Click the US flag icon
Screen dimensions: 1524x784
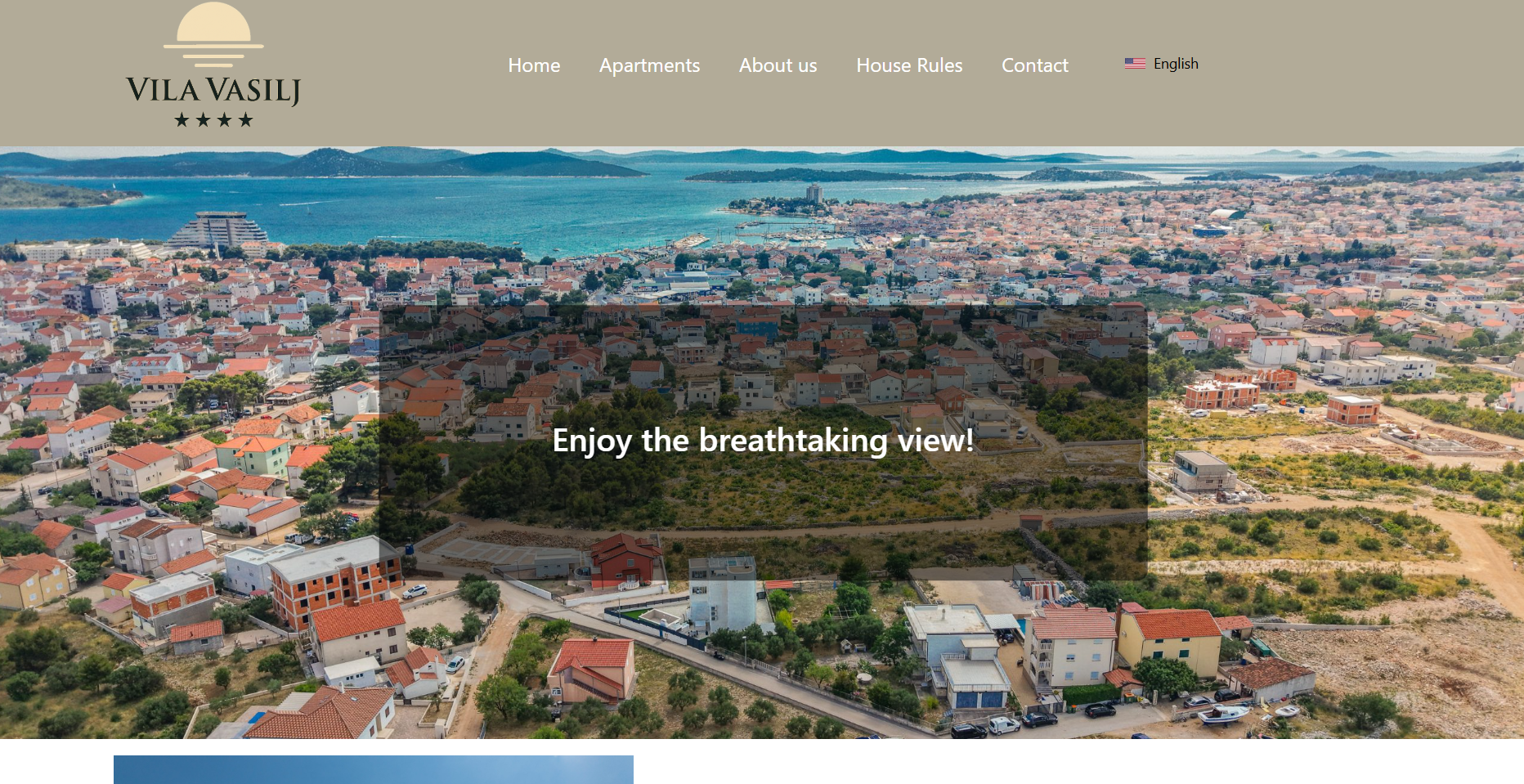click(x=1135, y=64)
